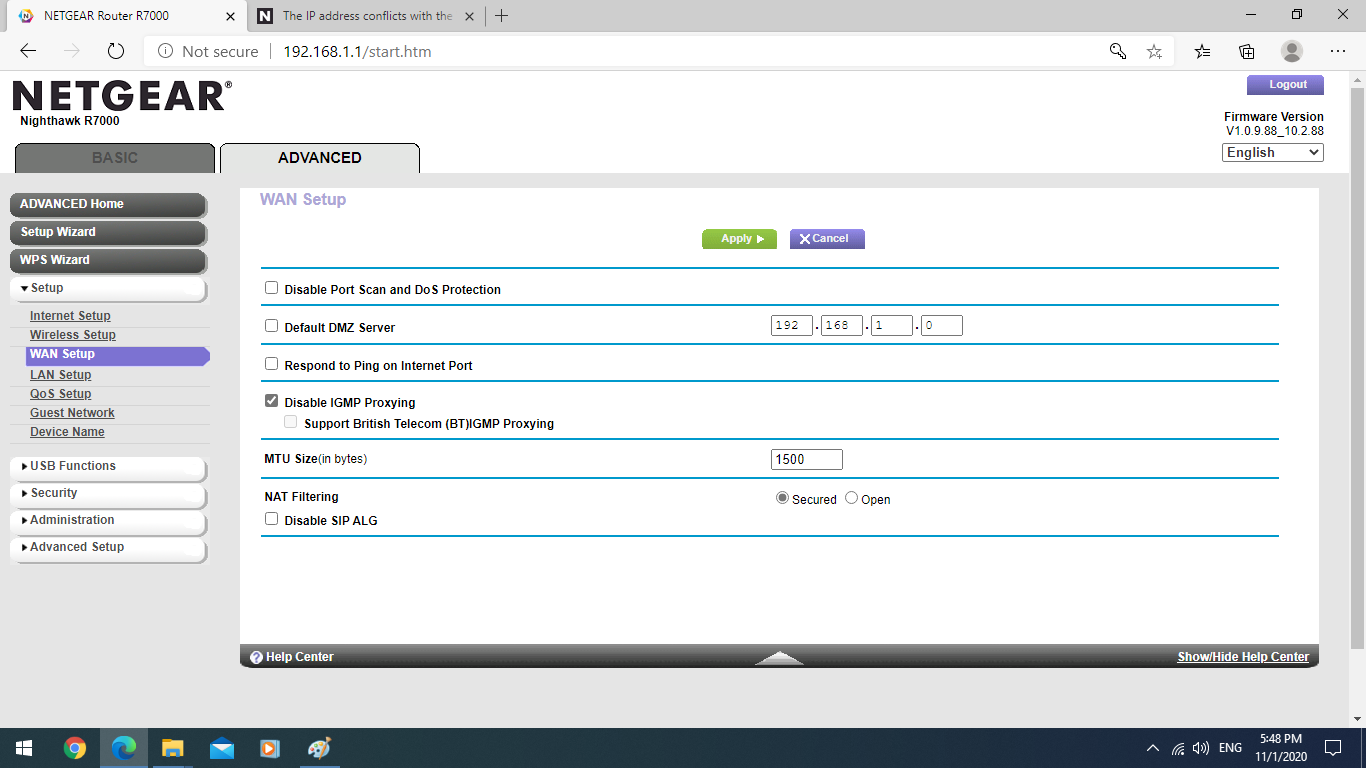
Task: Switch to The IP address conflicts browser tab
Action: tap(366, 16)
